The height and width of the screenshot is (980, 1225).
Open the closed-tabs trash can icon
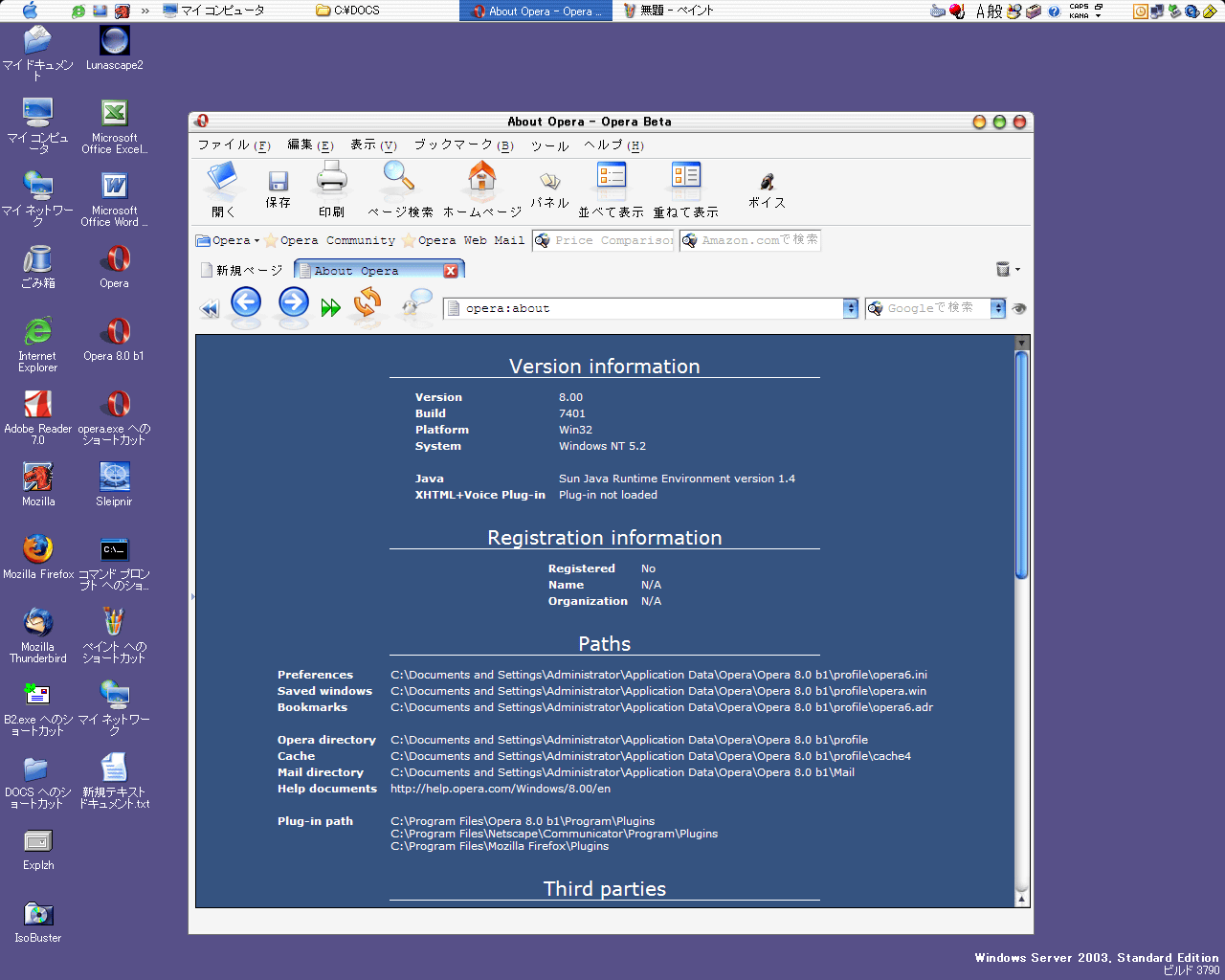point(1003,269)
